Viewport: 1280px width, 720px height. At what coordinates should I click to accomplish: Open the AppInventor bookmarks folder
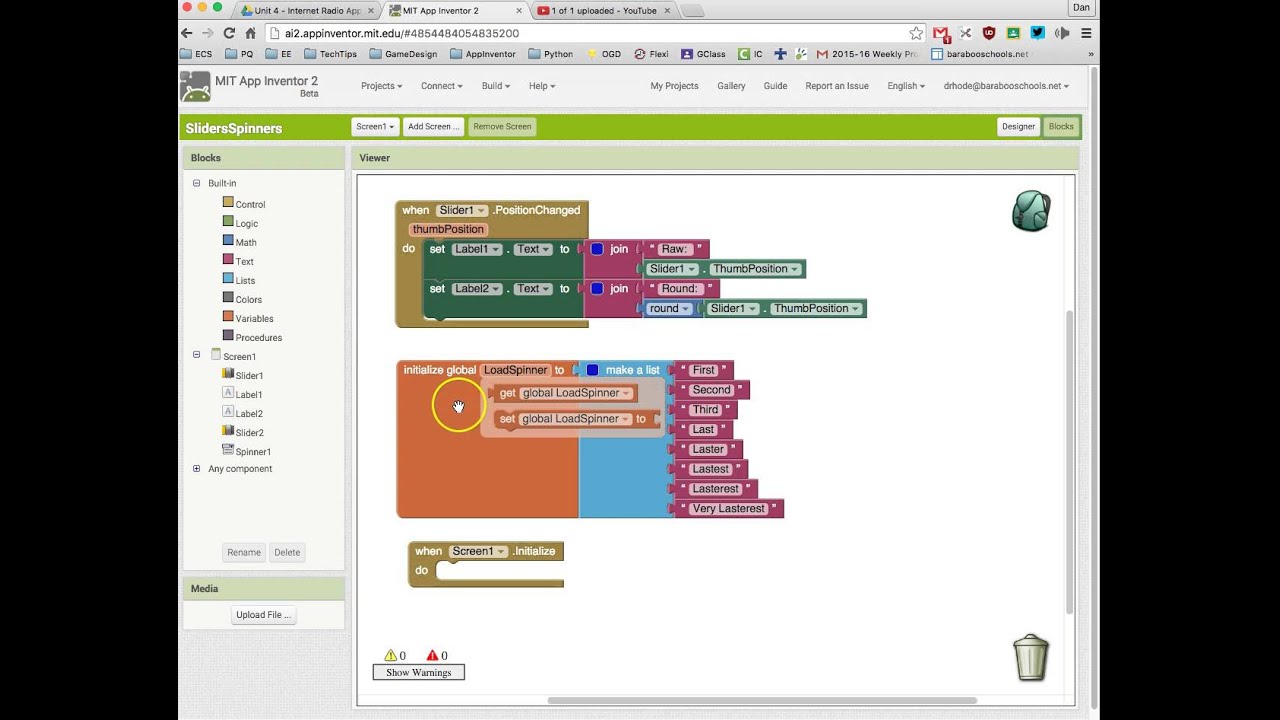482,54
